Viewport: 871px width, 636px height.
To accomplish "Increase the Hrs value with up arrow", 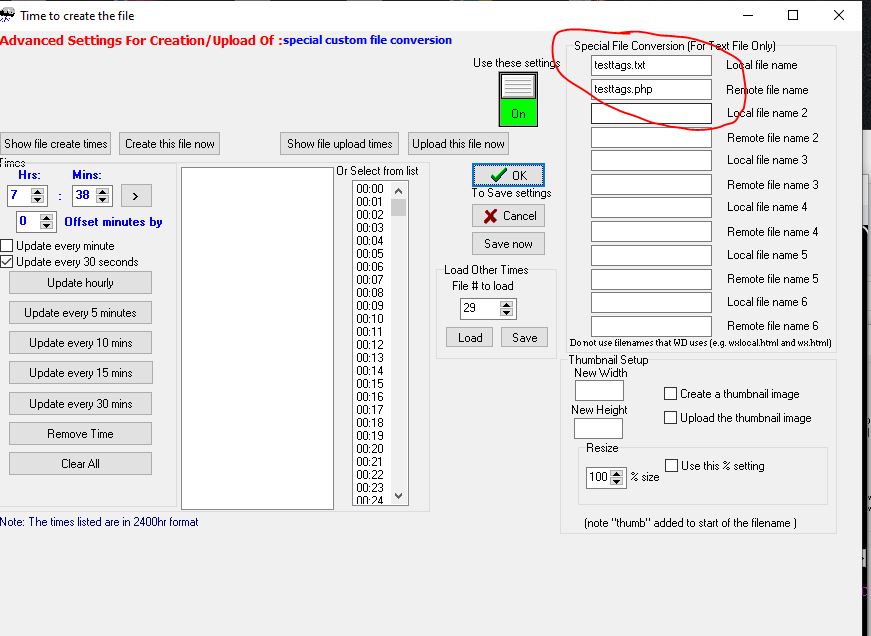I will click(38, 192).
